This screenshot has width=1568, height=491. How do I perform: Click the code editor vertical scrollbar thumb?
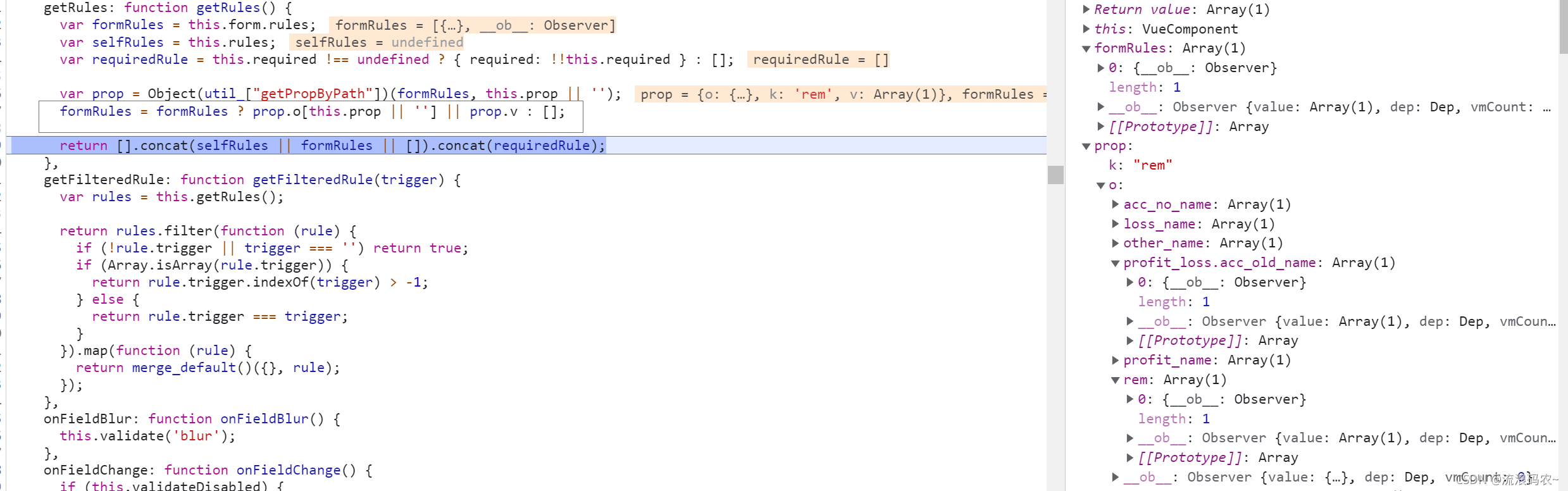pyautogui.click(x=1055, y=175)
